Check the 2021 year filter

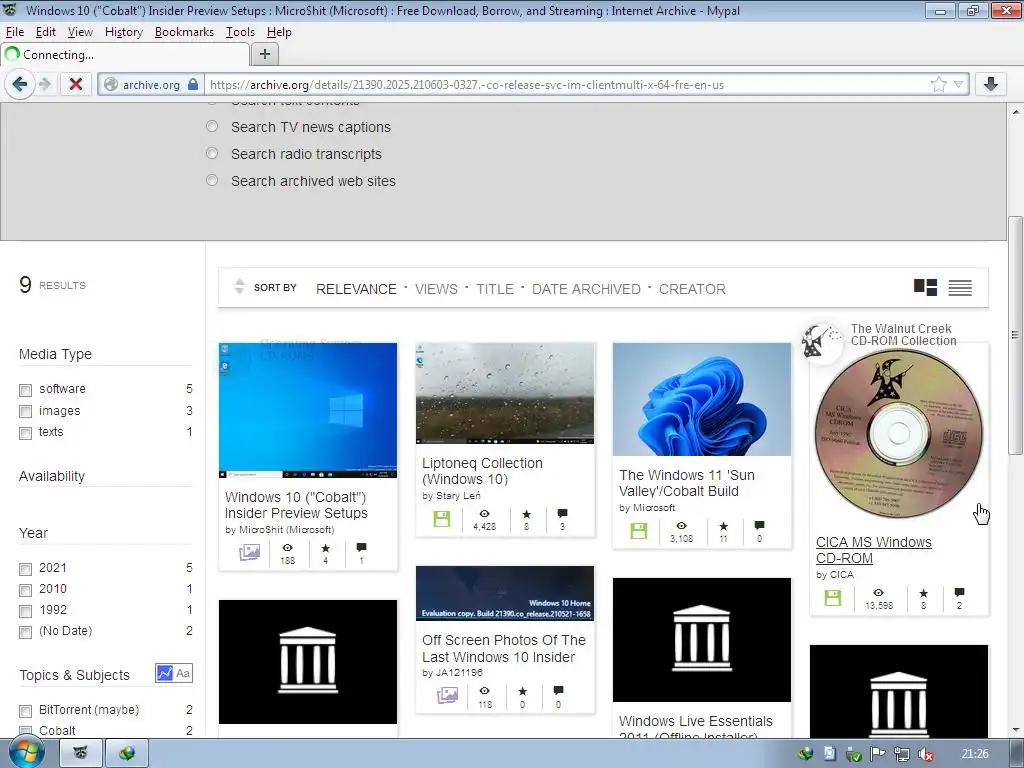(25, 569)
